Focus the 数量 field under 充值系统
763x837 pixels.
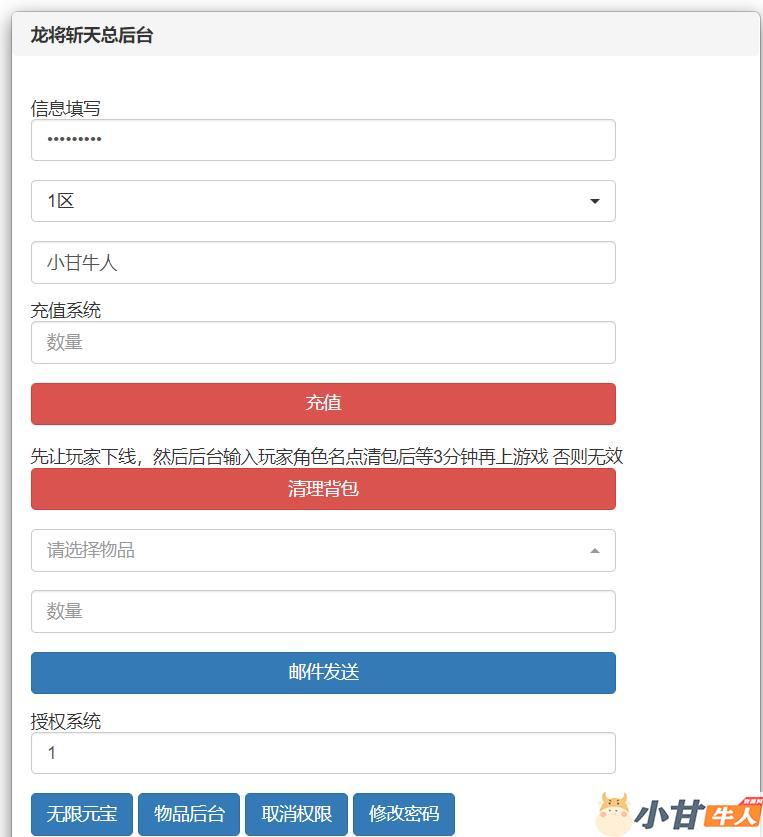pos(322,342)
